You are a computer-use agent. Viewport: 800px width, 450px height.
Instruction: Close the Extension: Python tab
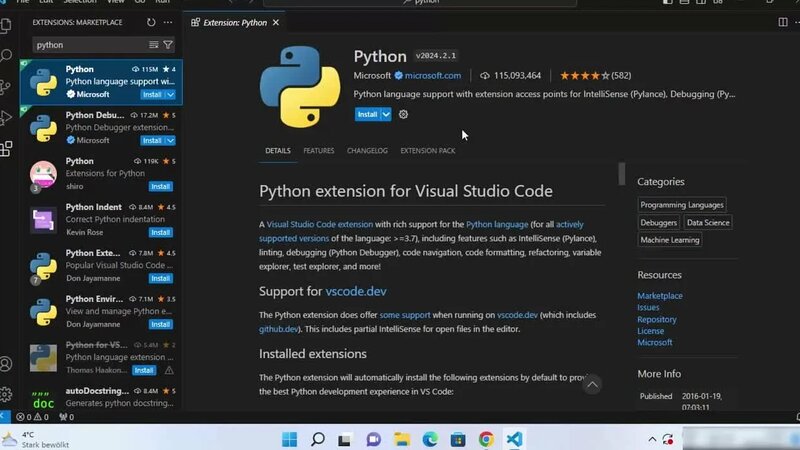276,22
